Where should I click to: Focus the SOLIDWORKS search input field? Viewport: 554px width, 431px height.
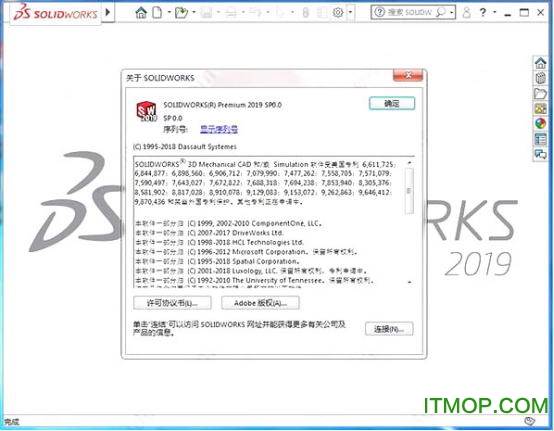[410, 12]
